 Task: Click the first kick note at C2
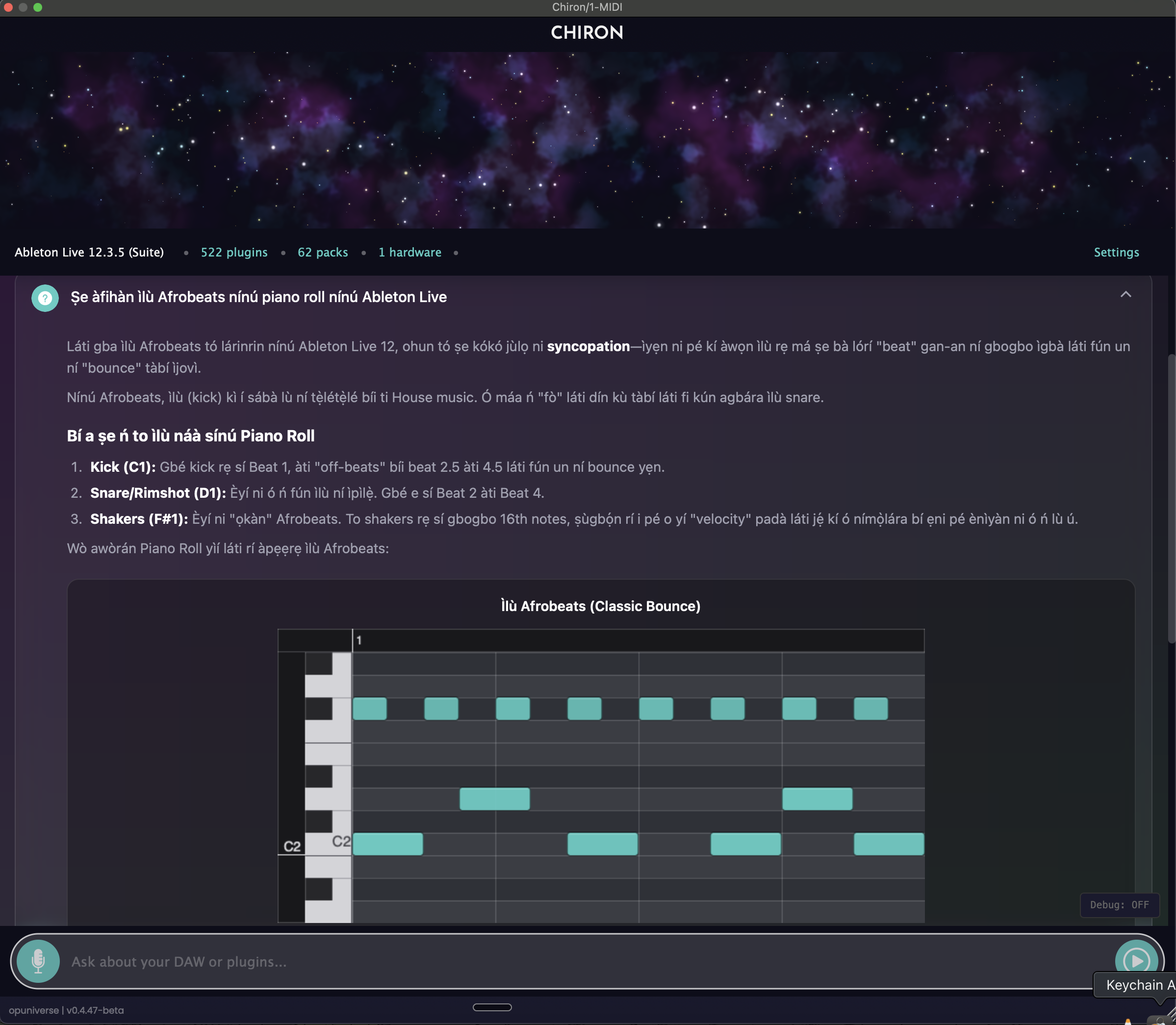(x=387, y=844)
